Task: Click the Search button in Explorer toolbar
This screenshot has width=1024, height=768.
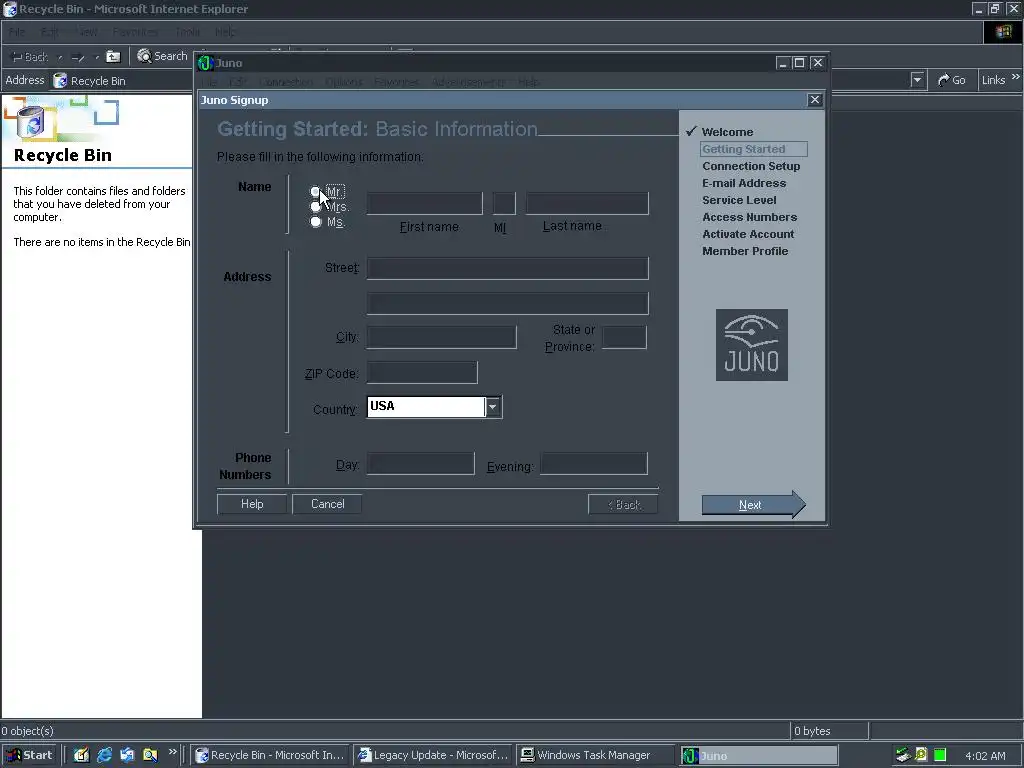Action: [x=163, y=56]
